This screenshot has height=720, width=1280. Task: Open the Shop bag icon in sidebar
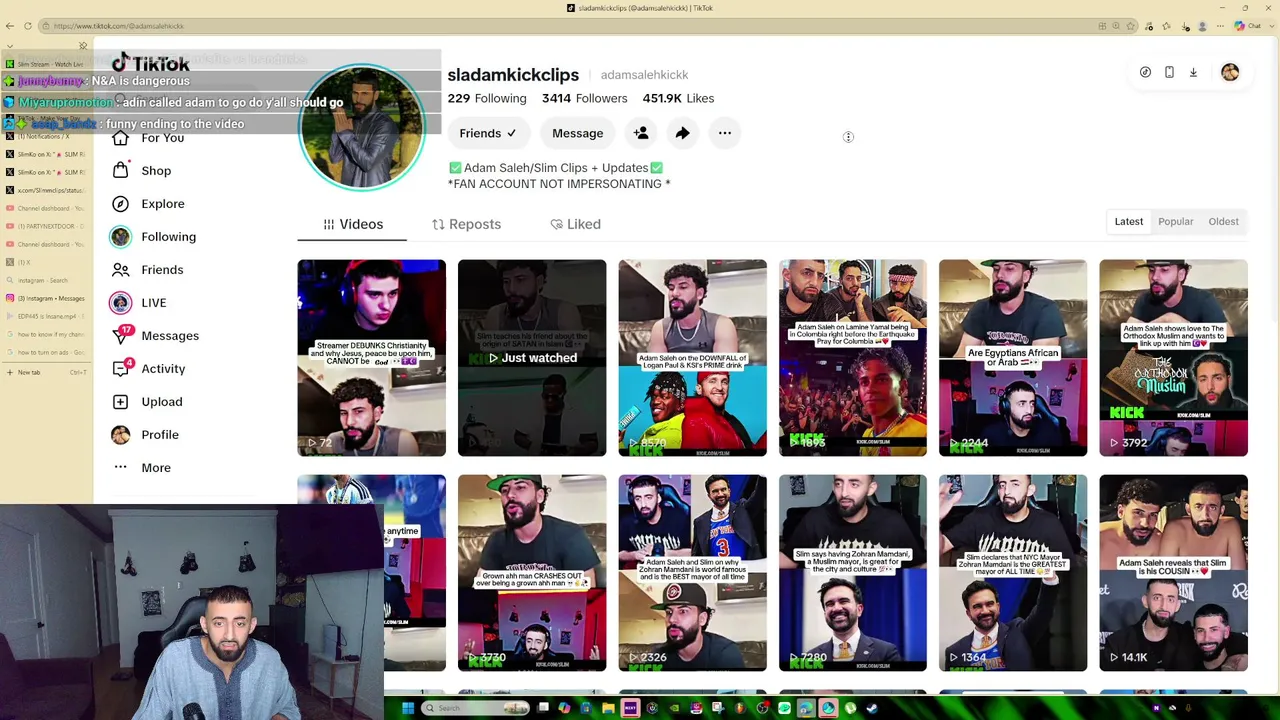click(120, 171)
